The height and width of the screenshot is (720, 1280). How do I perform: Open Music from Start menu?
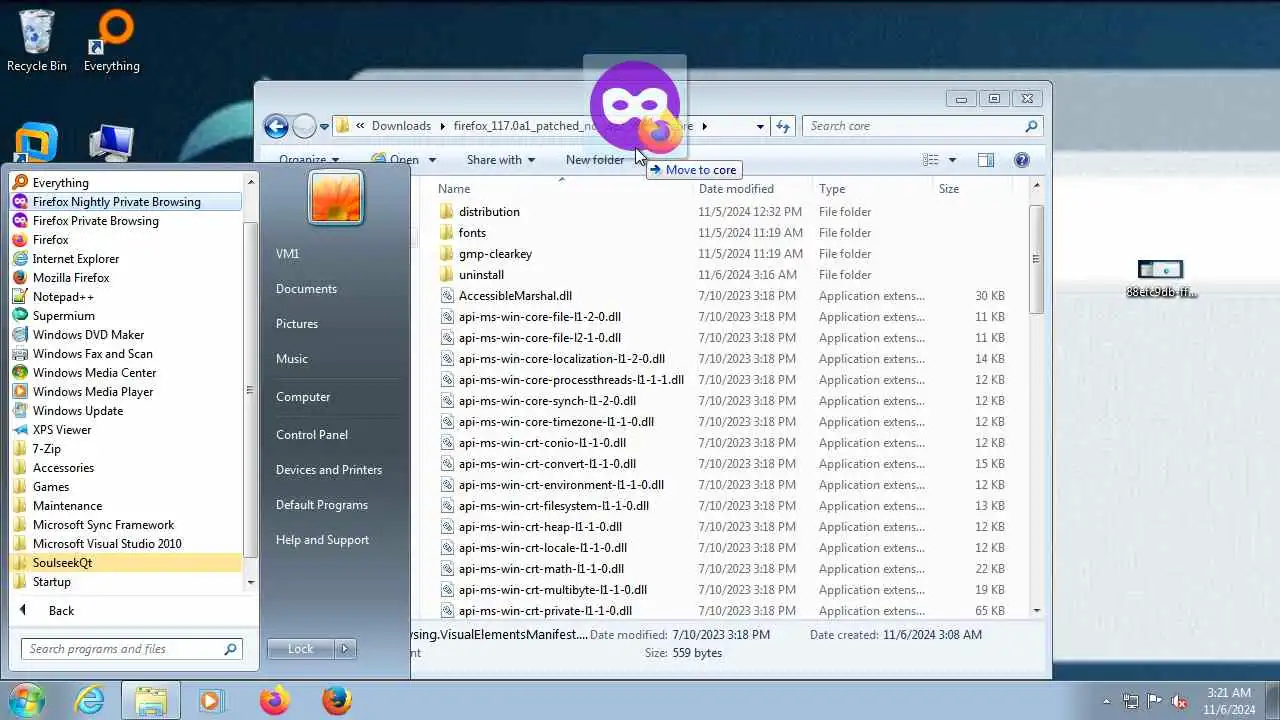click(292, 359)
